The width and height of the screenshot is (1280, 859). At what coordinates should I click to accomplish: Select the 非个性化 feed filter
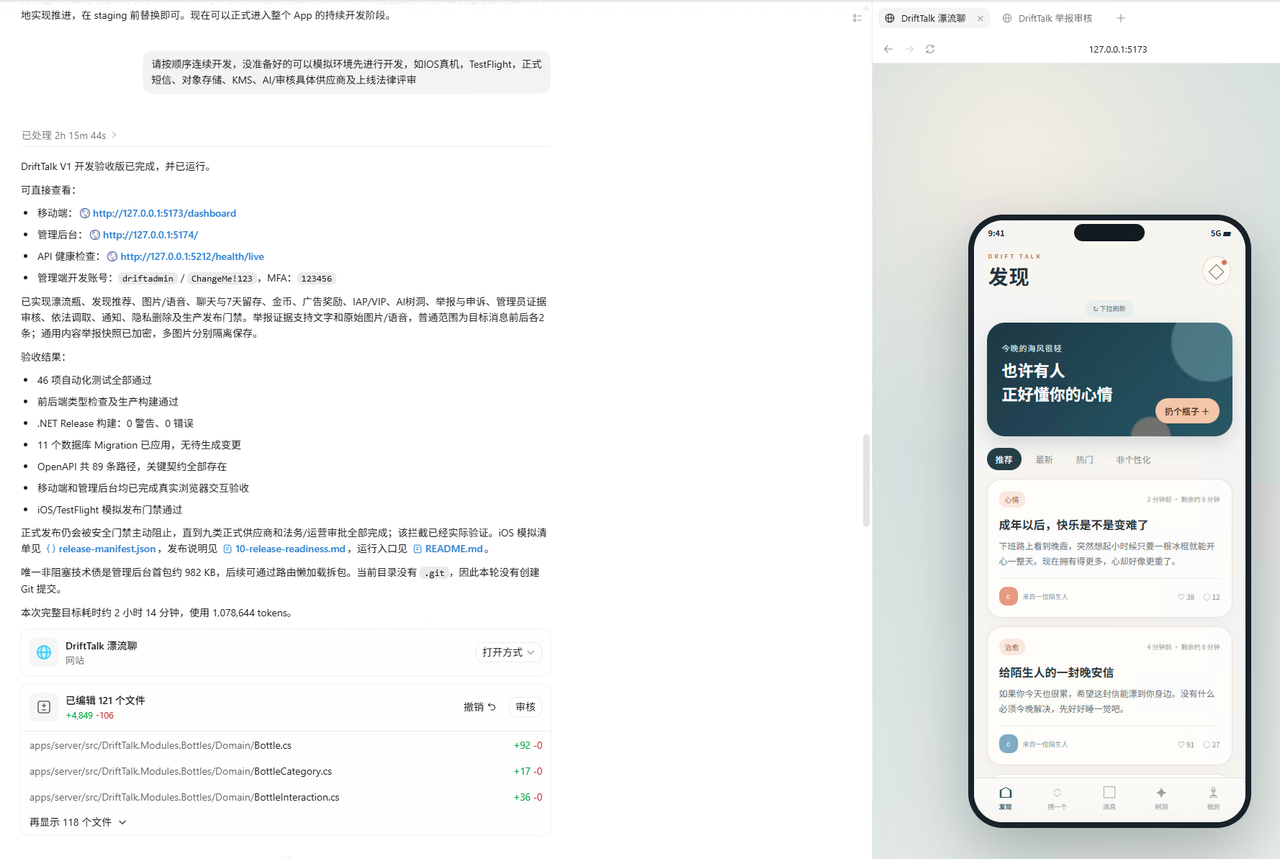(x=1133, y=460)
